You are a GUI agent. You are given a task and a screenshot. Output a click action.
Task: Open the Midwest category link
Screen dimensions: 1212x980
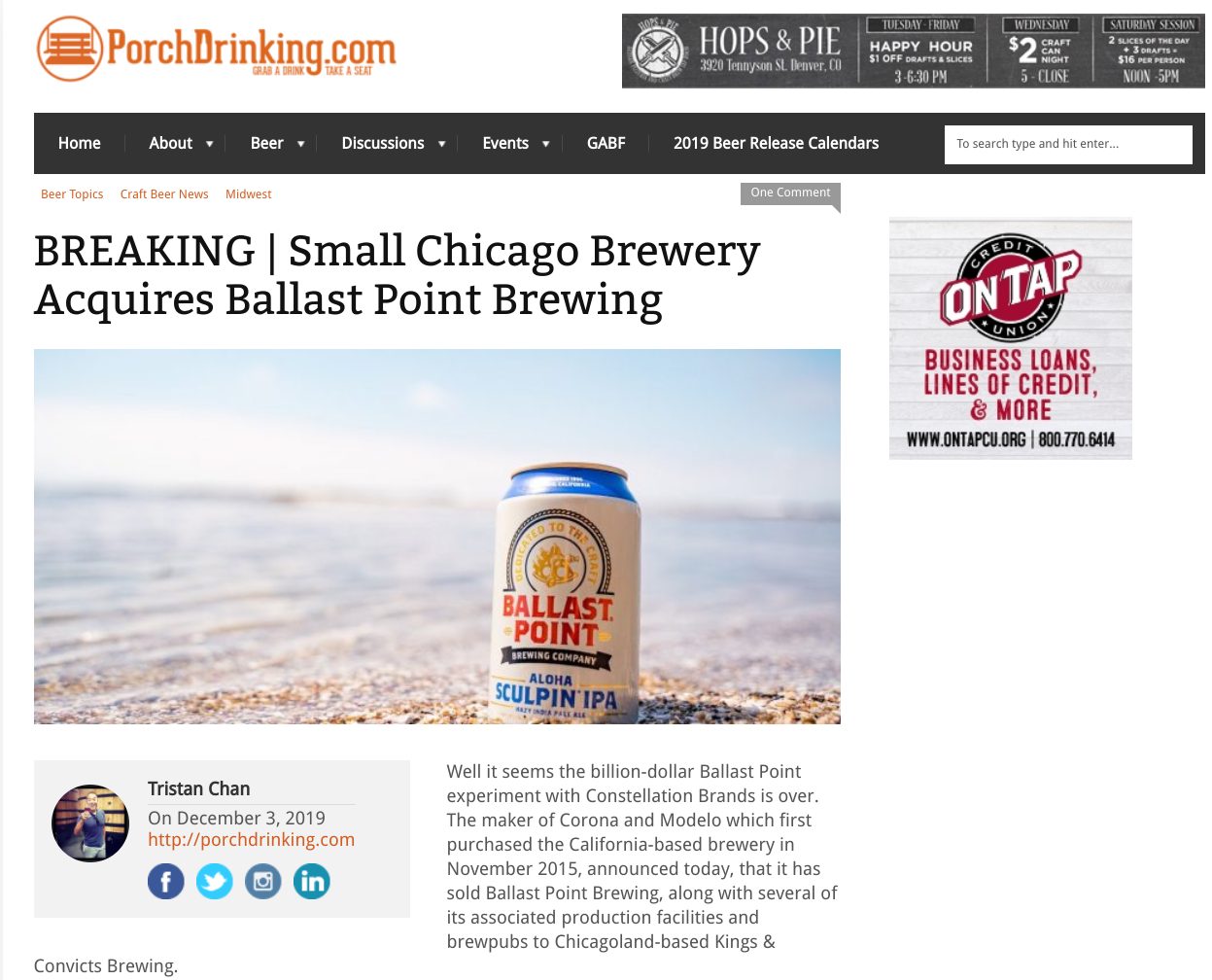pos(249,194)
